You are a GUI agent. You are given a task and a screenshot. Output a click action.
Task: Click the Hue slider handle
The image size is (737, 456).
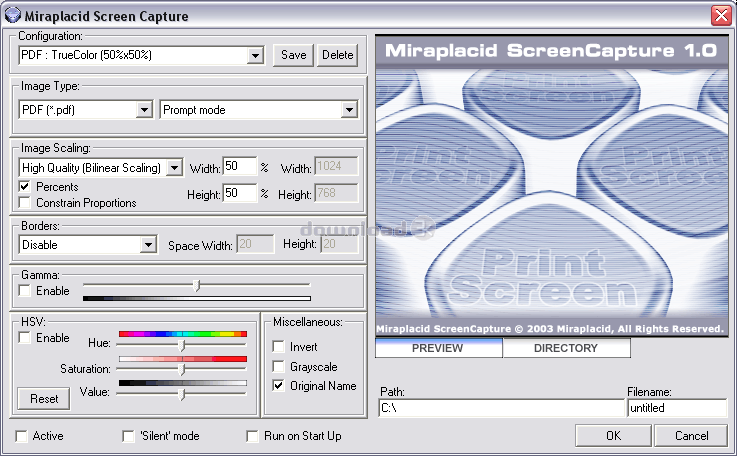pyautogui.click(x=182, y=345)
